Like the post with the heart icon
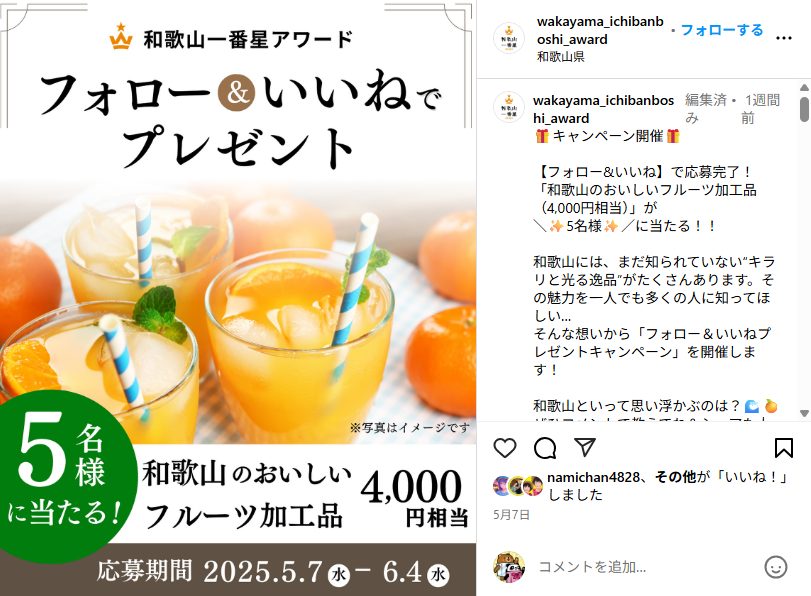 point(505,448)
